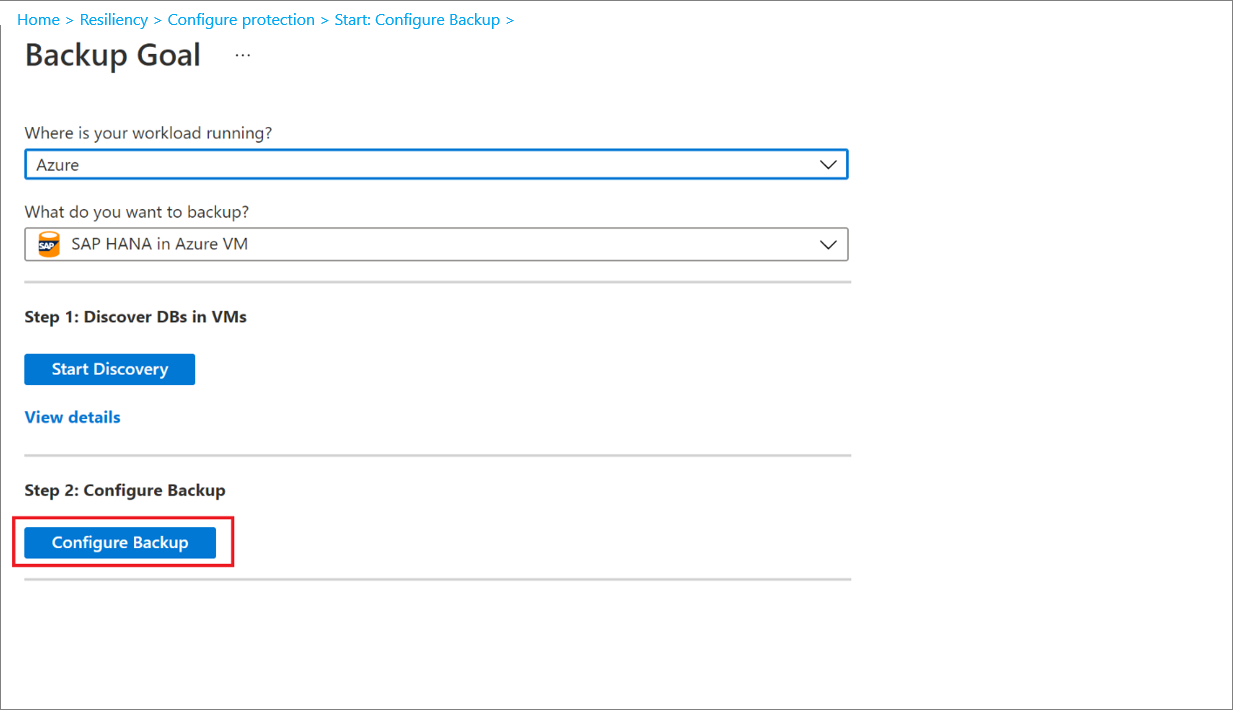
Task: Open the "Where is your workload running?" dropdown
Action: pyautogui.click(x=436, y=163)
